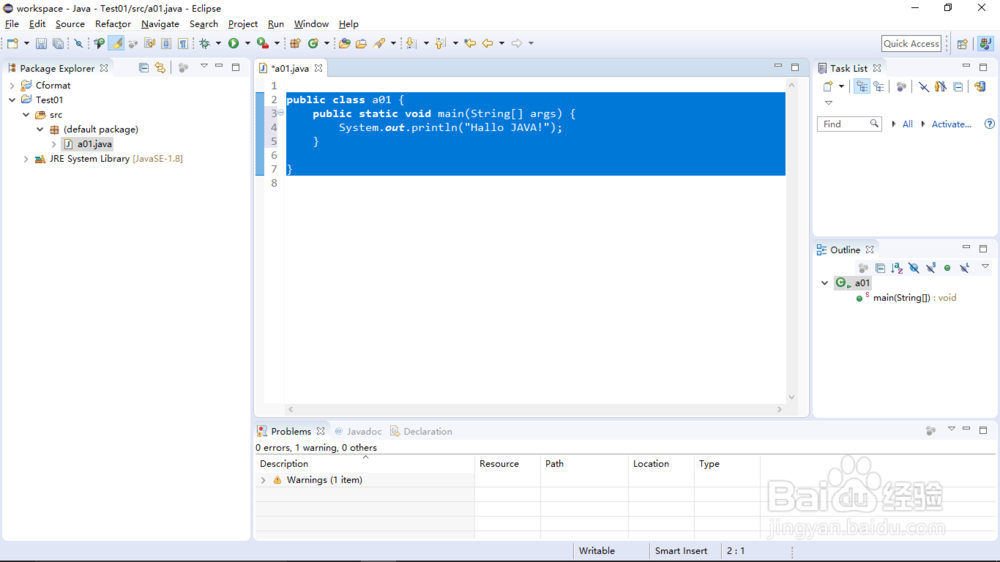Open the Debug button dropdown arrow

pos(218,43)
